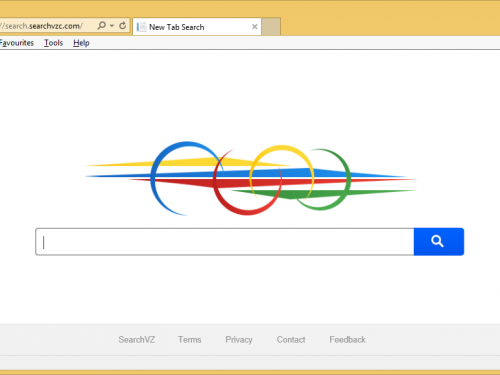Select the New Tab Search tab
500x375 pixels.
197,27
